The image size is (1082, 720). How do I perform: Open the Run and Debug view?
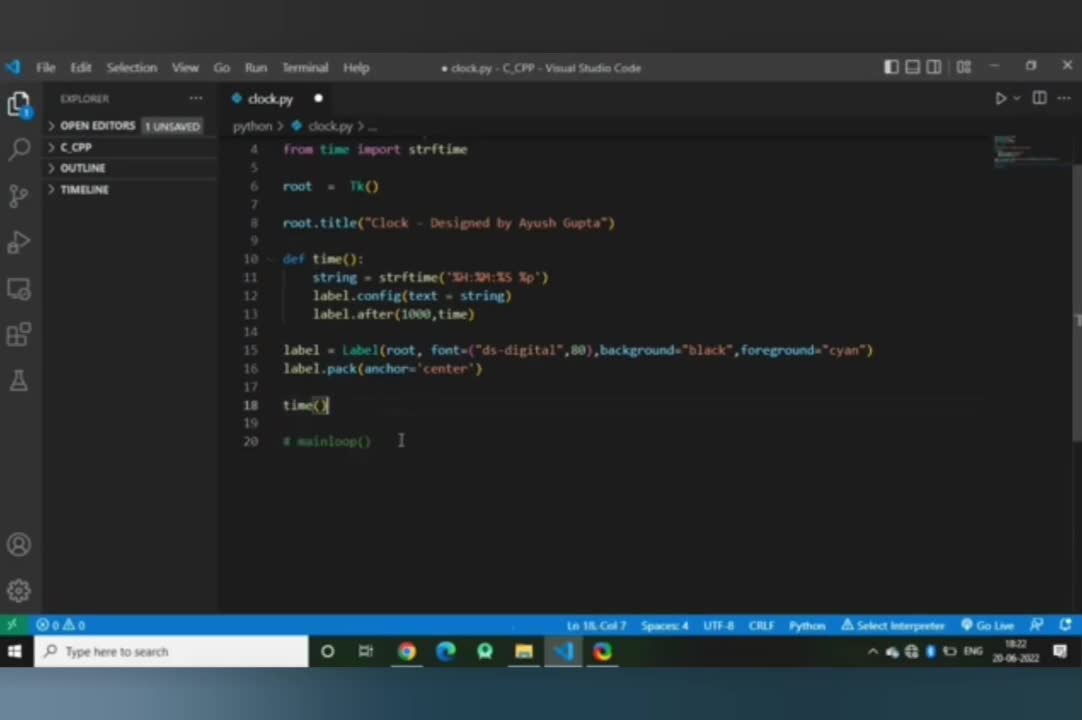tap(19, 243)
